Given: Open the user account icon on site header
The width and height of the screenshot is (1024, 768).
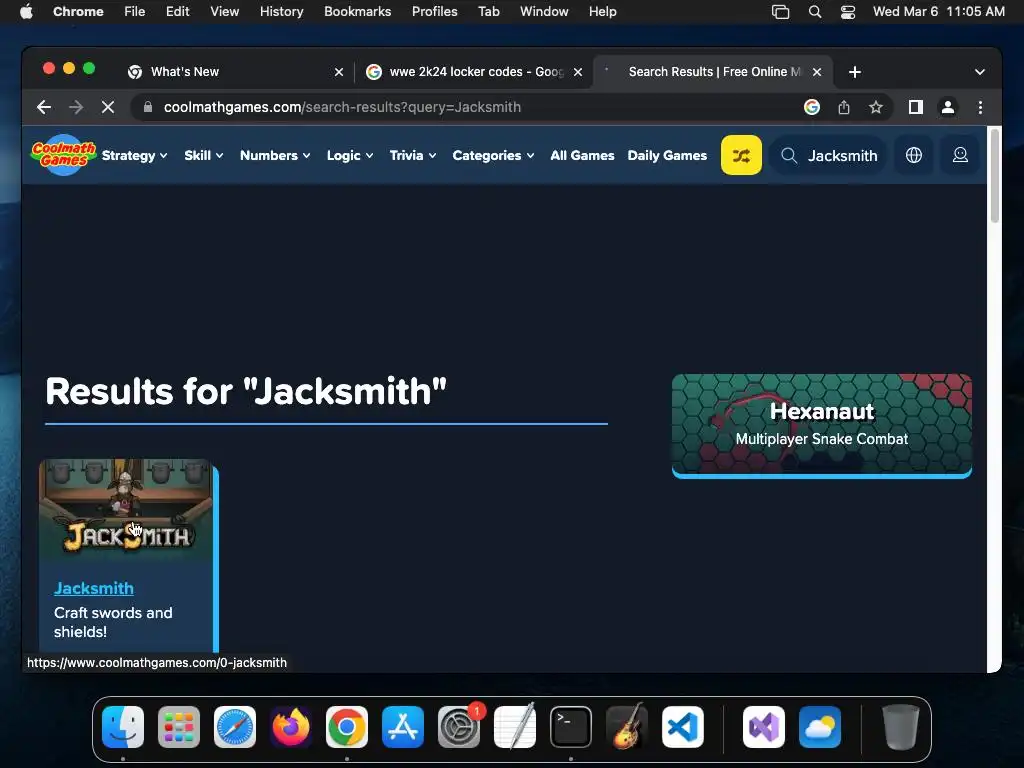Looking at the screenshot, I should [960, 155].
